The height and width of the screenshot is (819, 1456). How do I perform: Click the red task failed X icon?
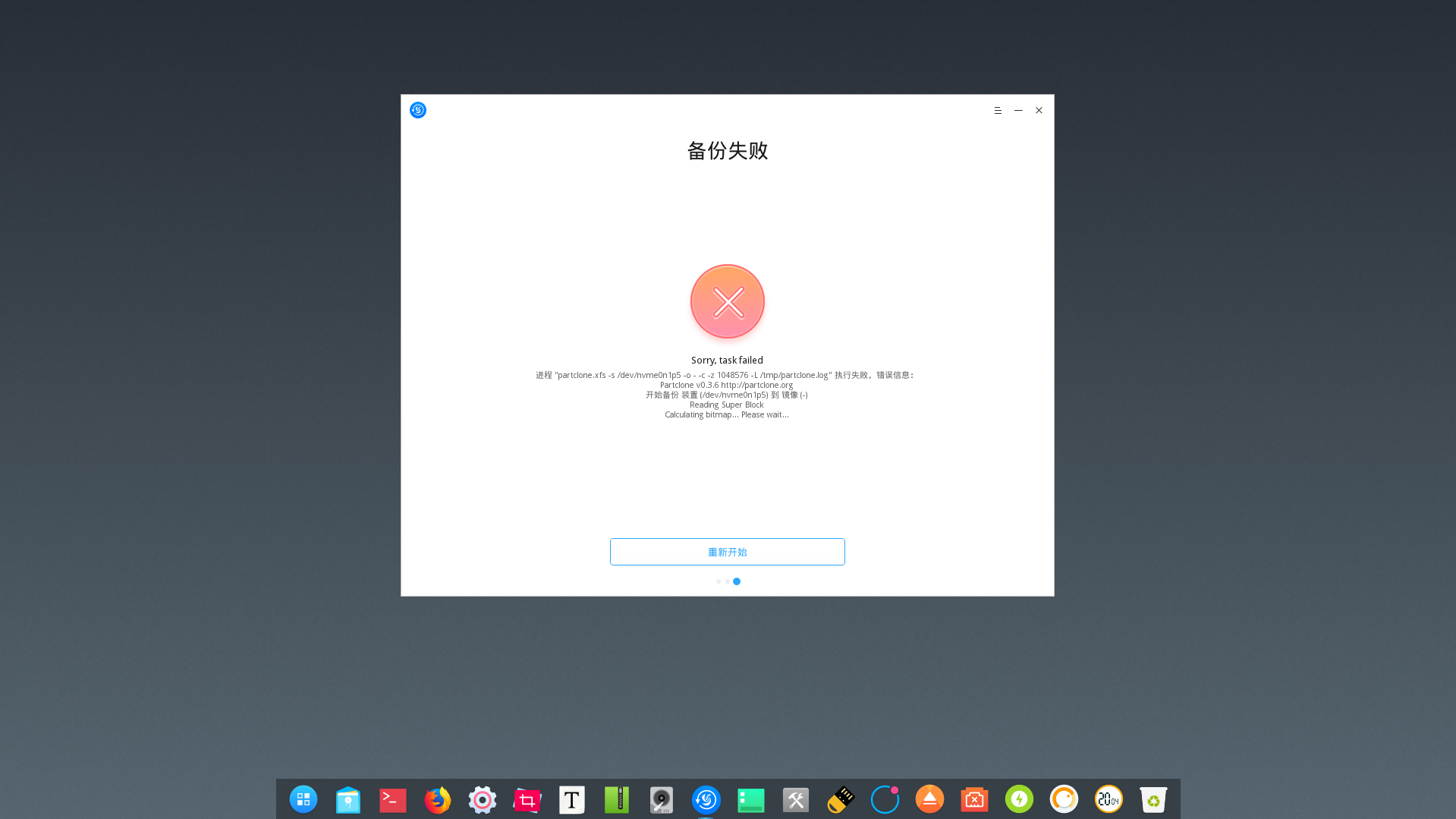pos(727,301)
